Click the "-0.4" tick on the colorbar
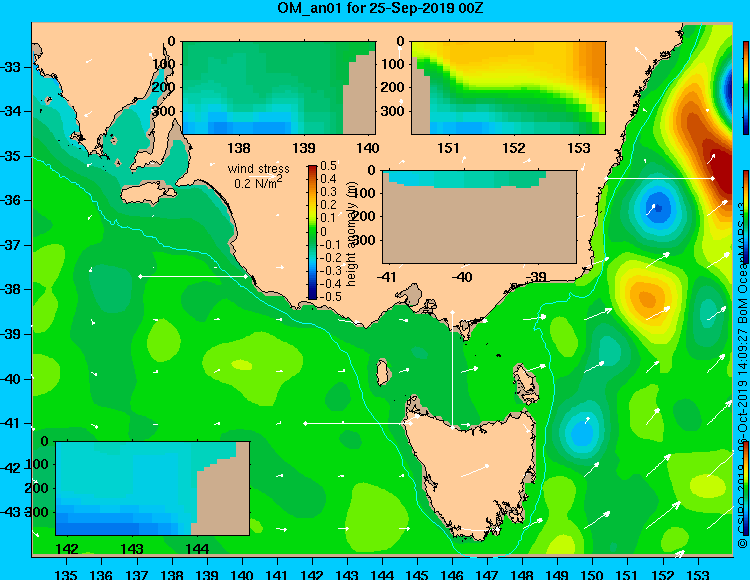 (x=330, y=284)
